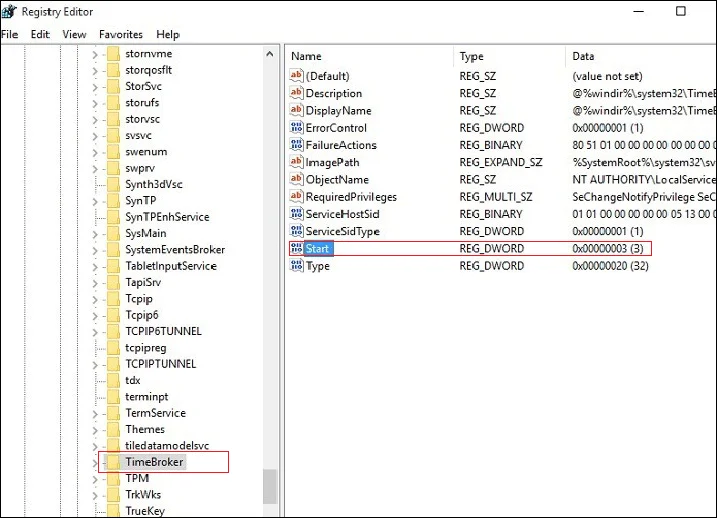The image size is (717, 518).
Task: Select the storvsc key
Action: click(143, 119)
